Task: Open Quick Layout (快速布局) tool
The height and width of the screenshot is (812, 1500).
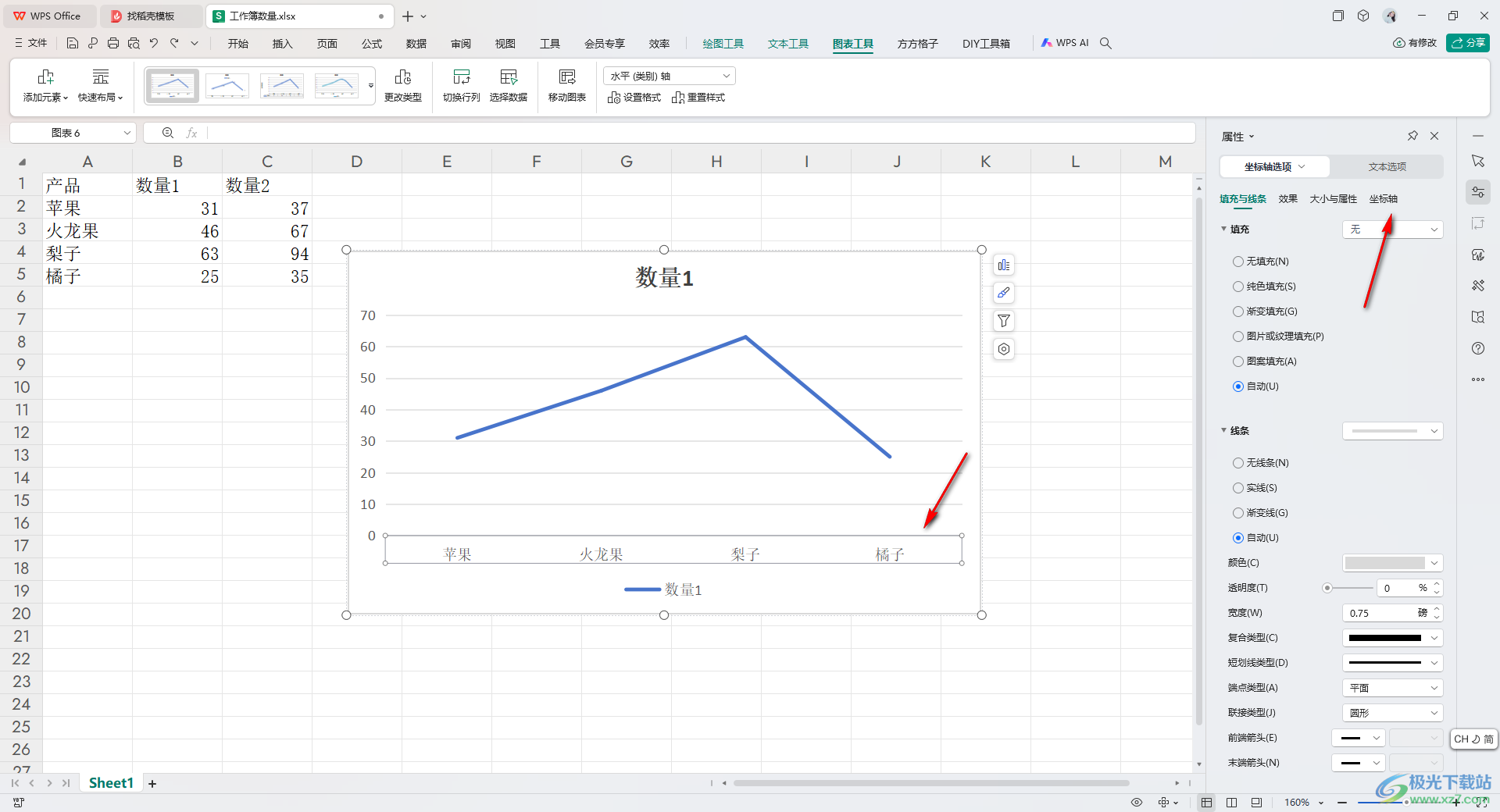Action: 101,85
